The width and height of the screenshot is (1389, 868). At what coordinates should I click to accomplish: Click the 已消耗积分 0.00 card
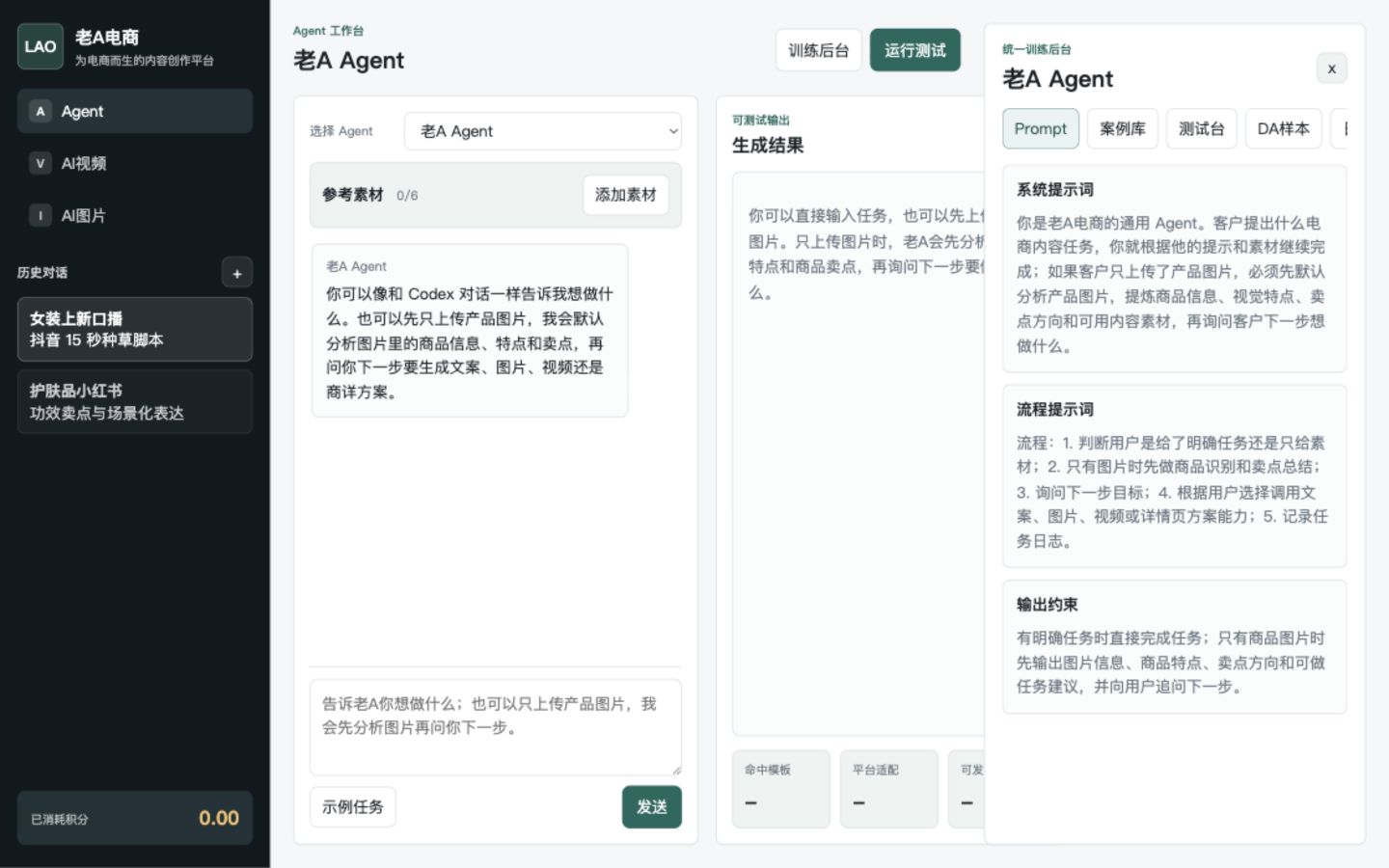[135, 818]
